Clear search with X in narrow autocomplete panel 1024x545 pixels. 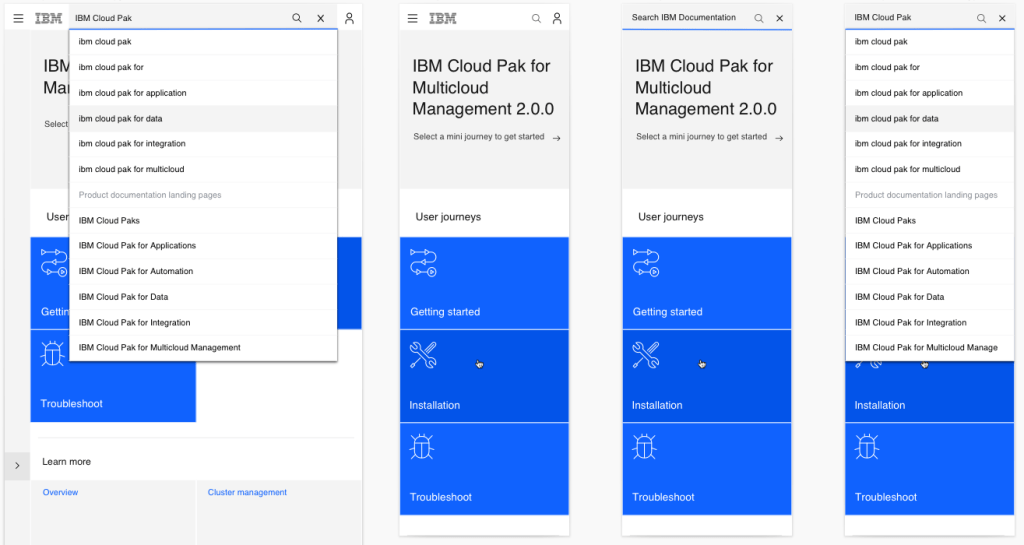(1002, 18)
